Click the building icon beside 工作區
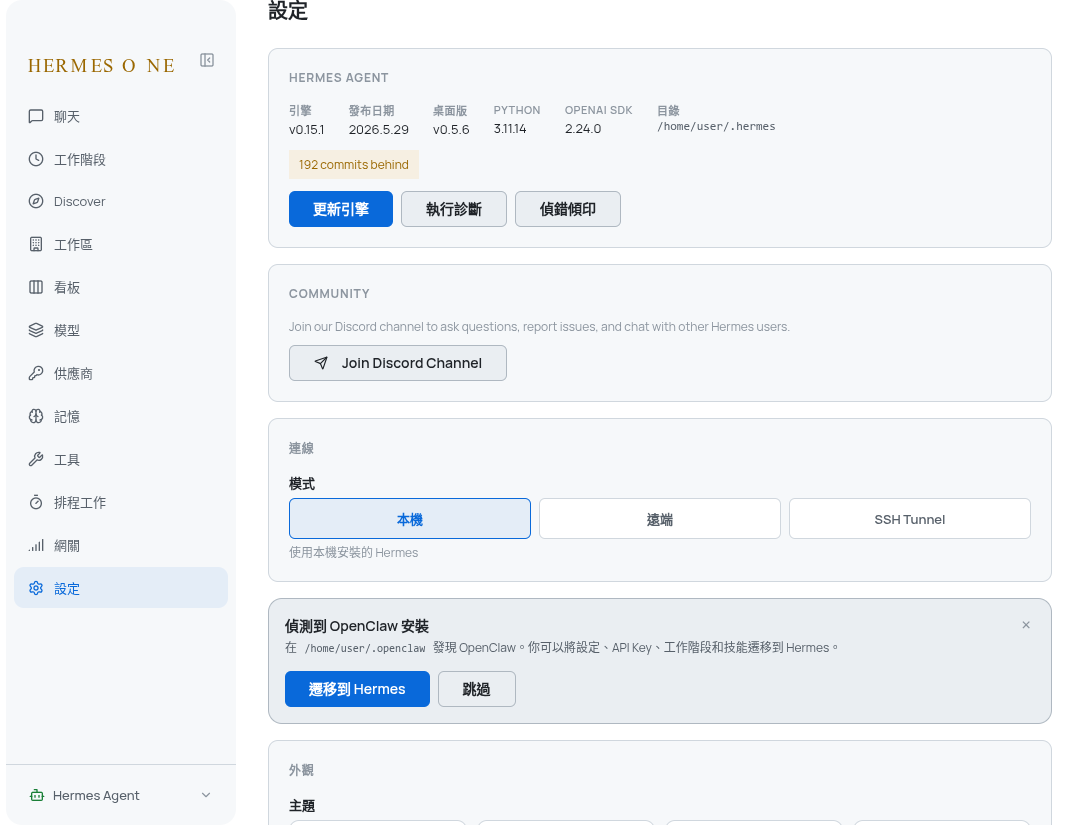This screenshot has width=1081, height=833. (36, 244)
